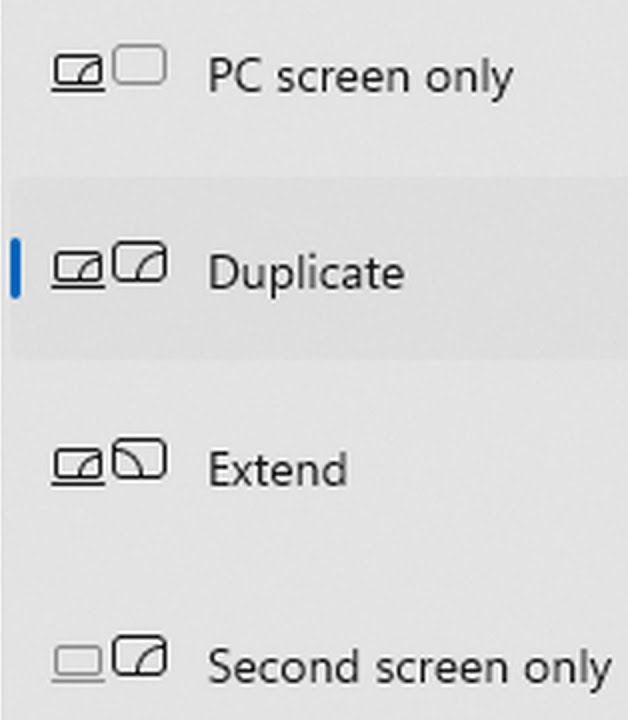
Task: Click the laptop icon in the Extend row
Action: click(x=78, y=467)
